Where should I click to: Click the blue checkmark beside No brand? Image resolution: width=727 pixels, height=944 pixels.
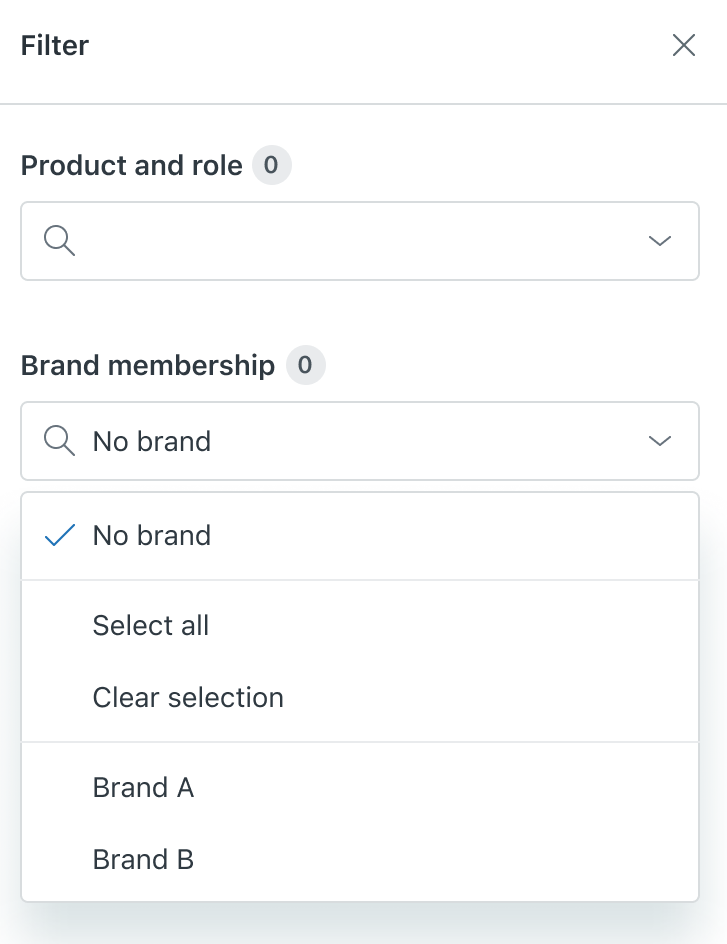[60, 536]
